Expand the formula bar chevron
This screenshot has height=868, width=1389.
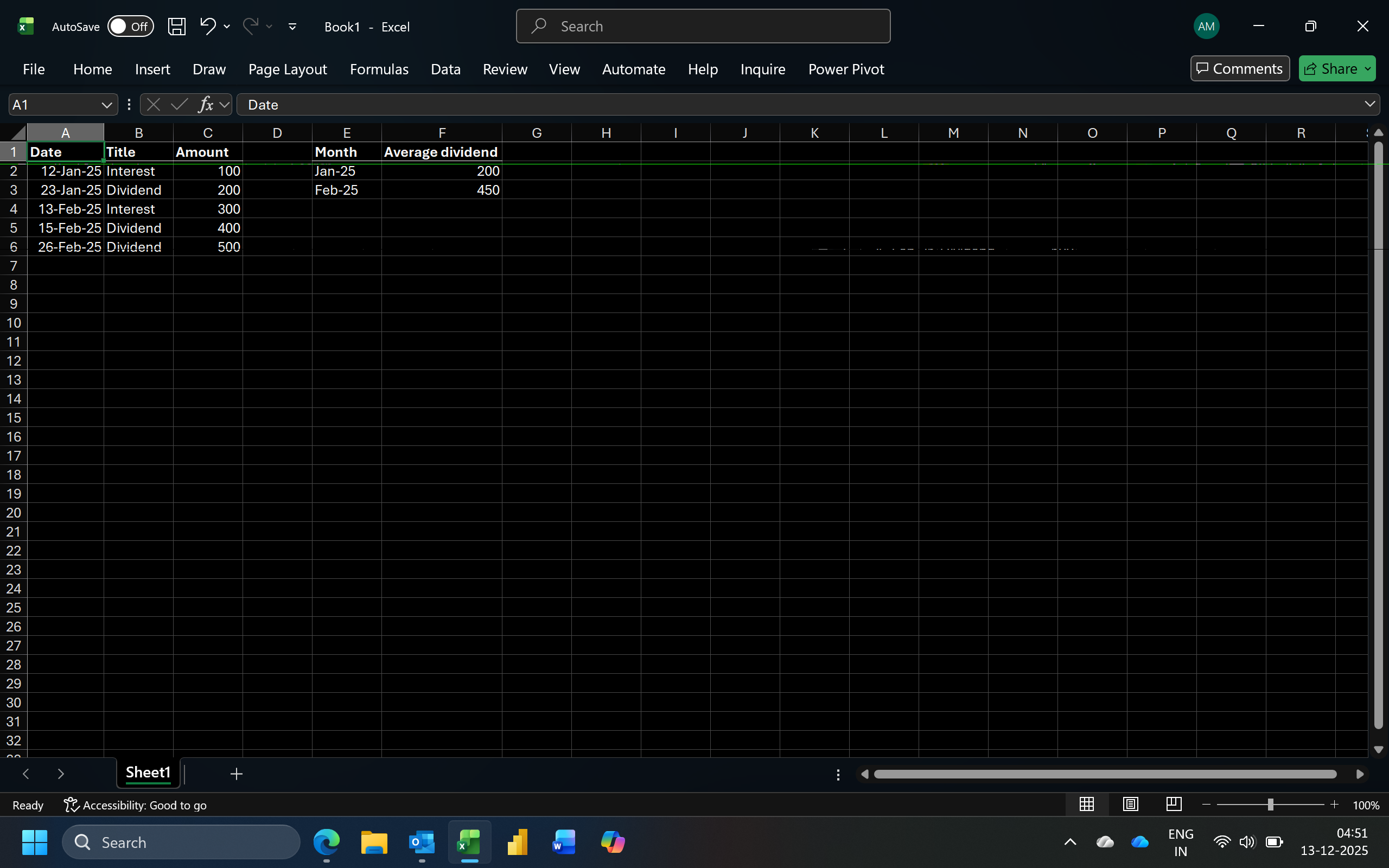(1369, 104)
